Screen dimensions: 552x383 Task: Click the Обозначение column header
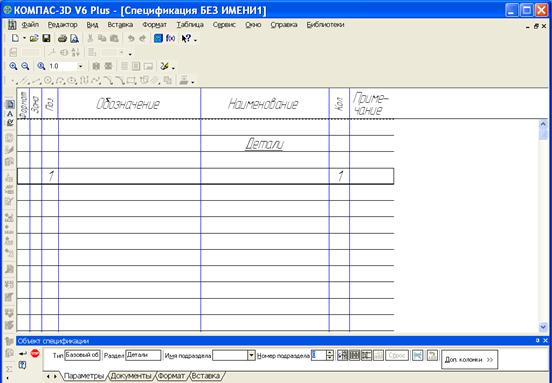pyautogui.click(x=128, y=104)
